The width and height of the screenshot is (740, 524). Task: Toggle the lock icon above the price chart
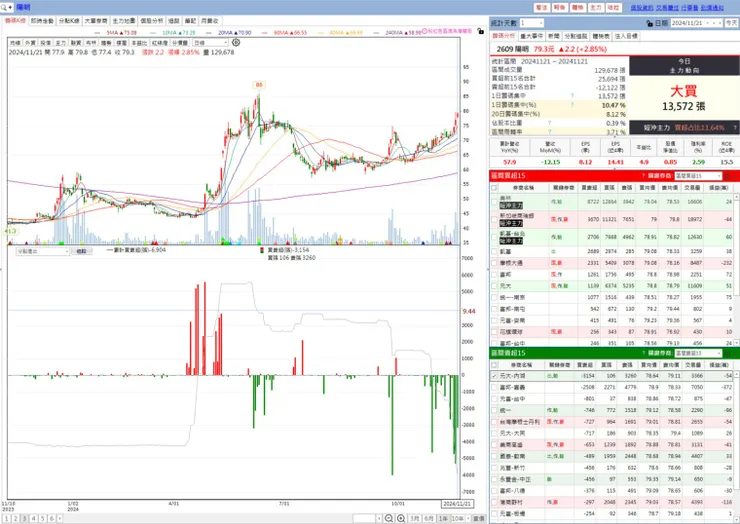click(480, 31)
